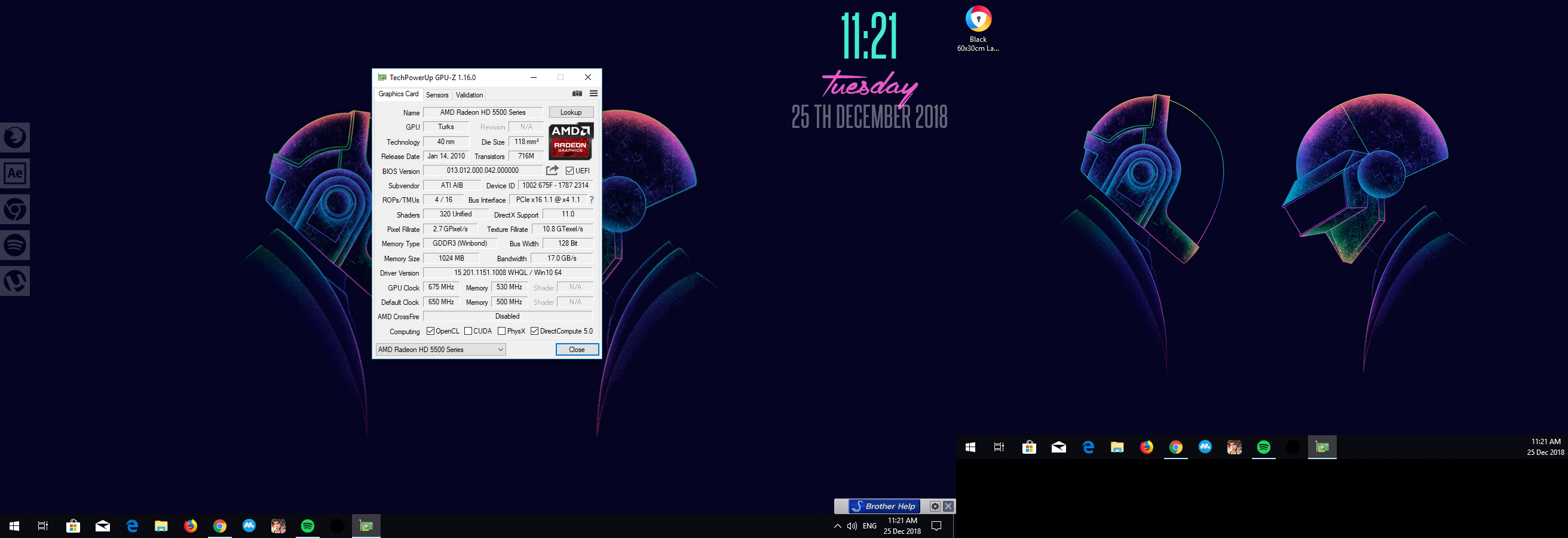This screenshot has width=1568, height=538.
Task: Open File Explorer on second-monitor taskbar
Action: 1117,447
